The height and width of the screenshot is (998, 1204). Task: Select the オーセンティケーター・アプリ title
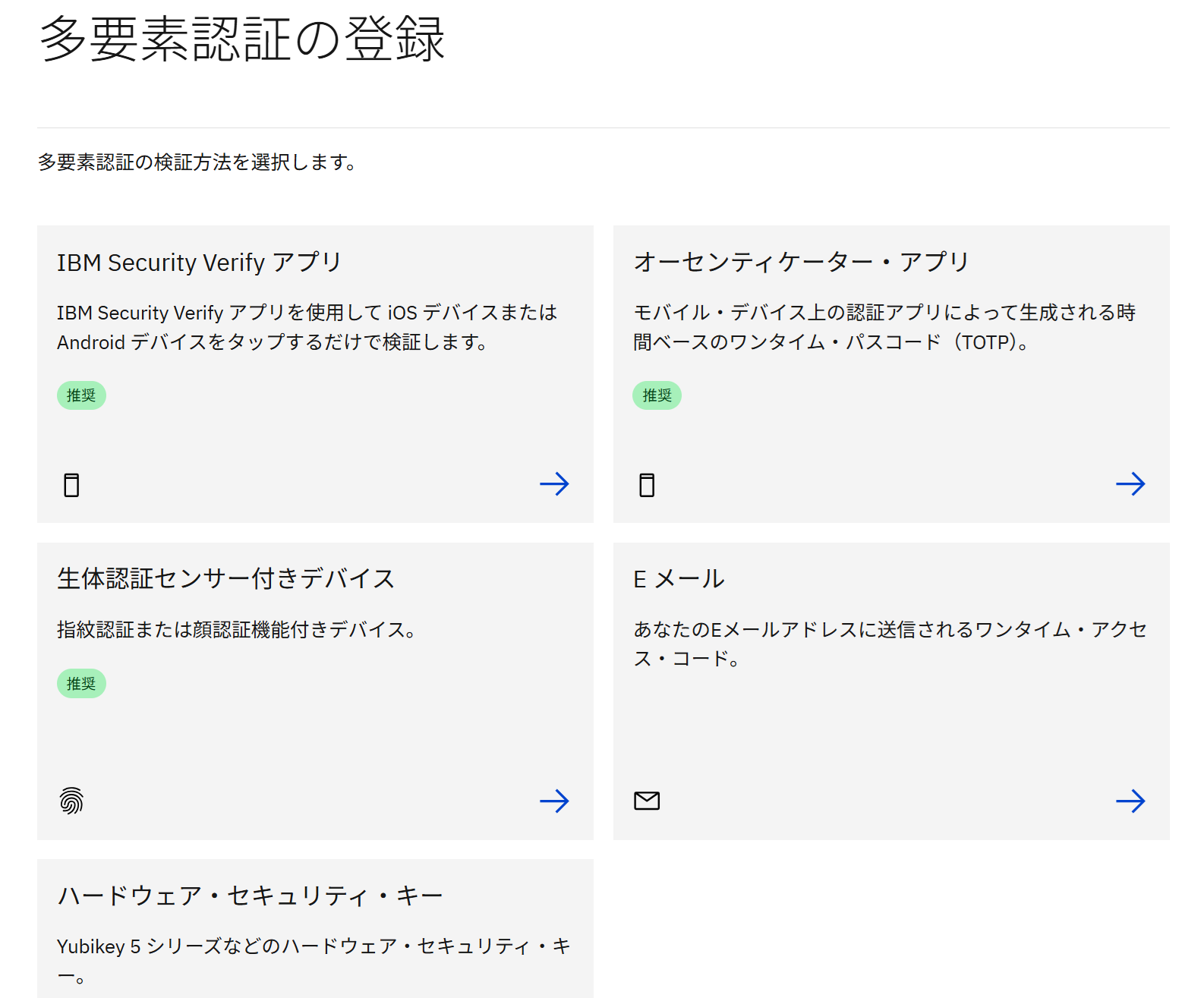click(x=802, y=262)
